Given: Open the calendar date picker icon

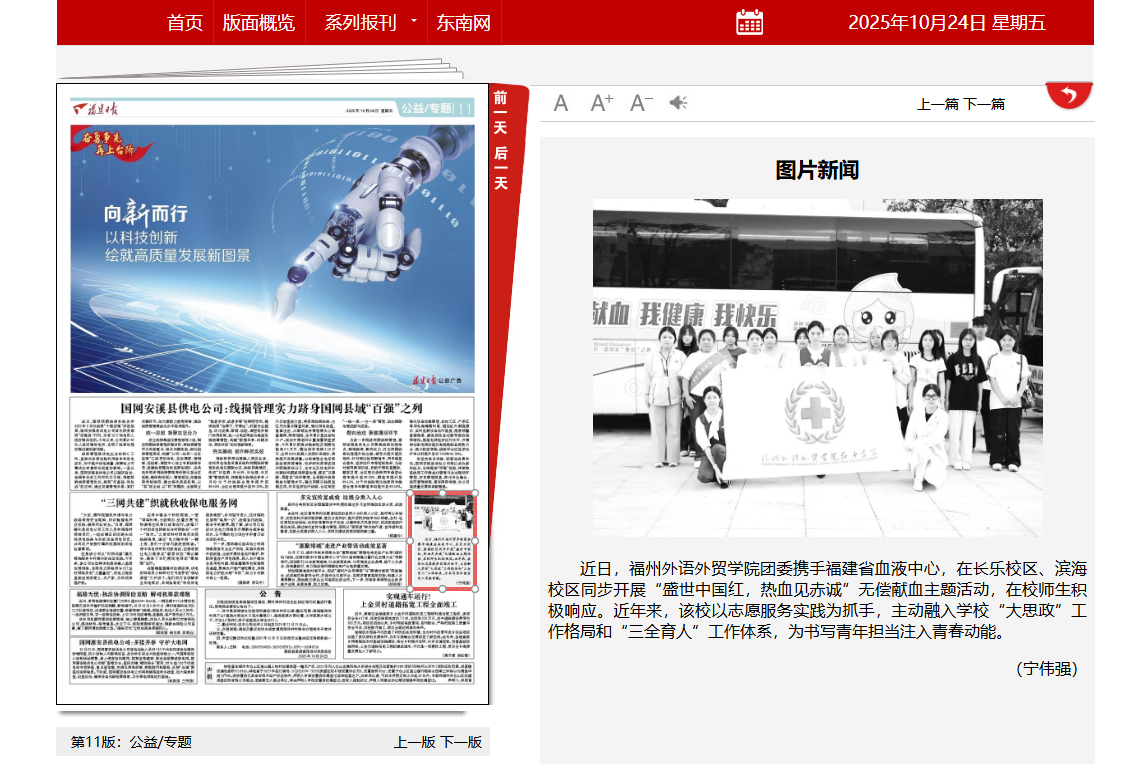Looking at the screenshot, I should 749,22.
